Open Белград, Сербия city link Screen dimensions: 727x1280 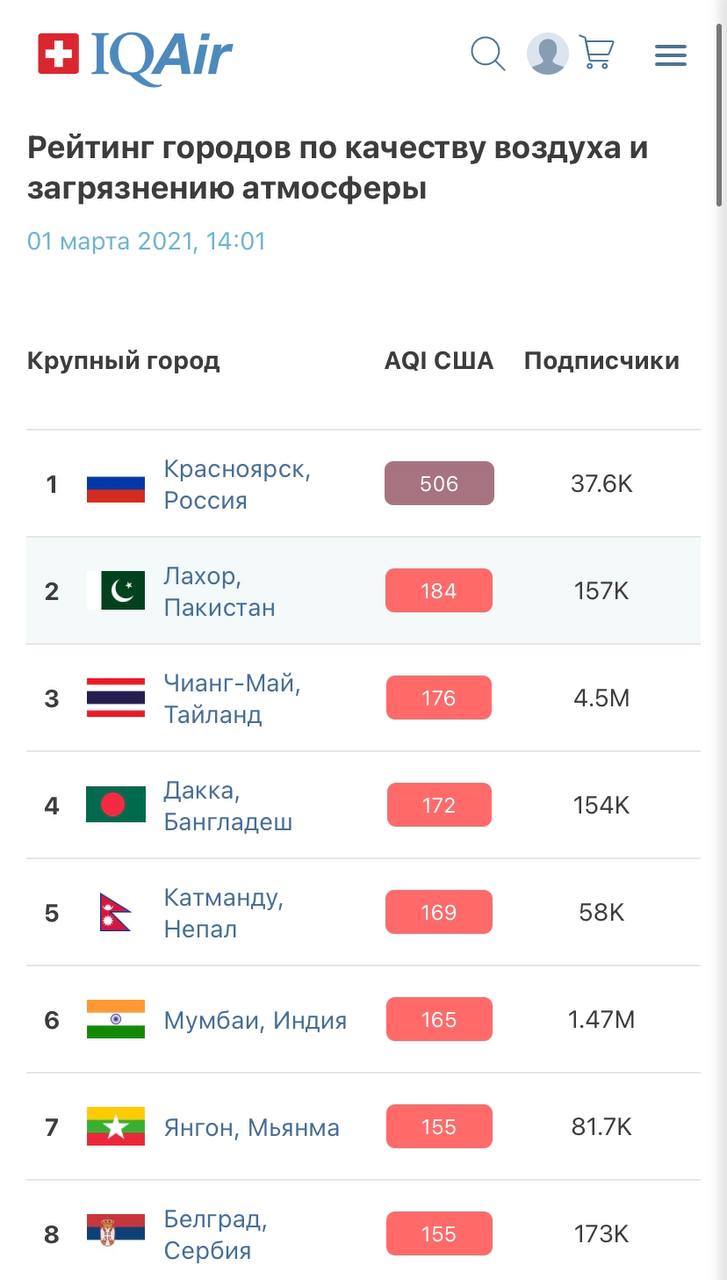point(215,1235)
